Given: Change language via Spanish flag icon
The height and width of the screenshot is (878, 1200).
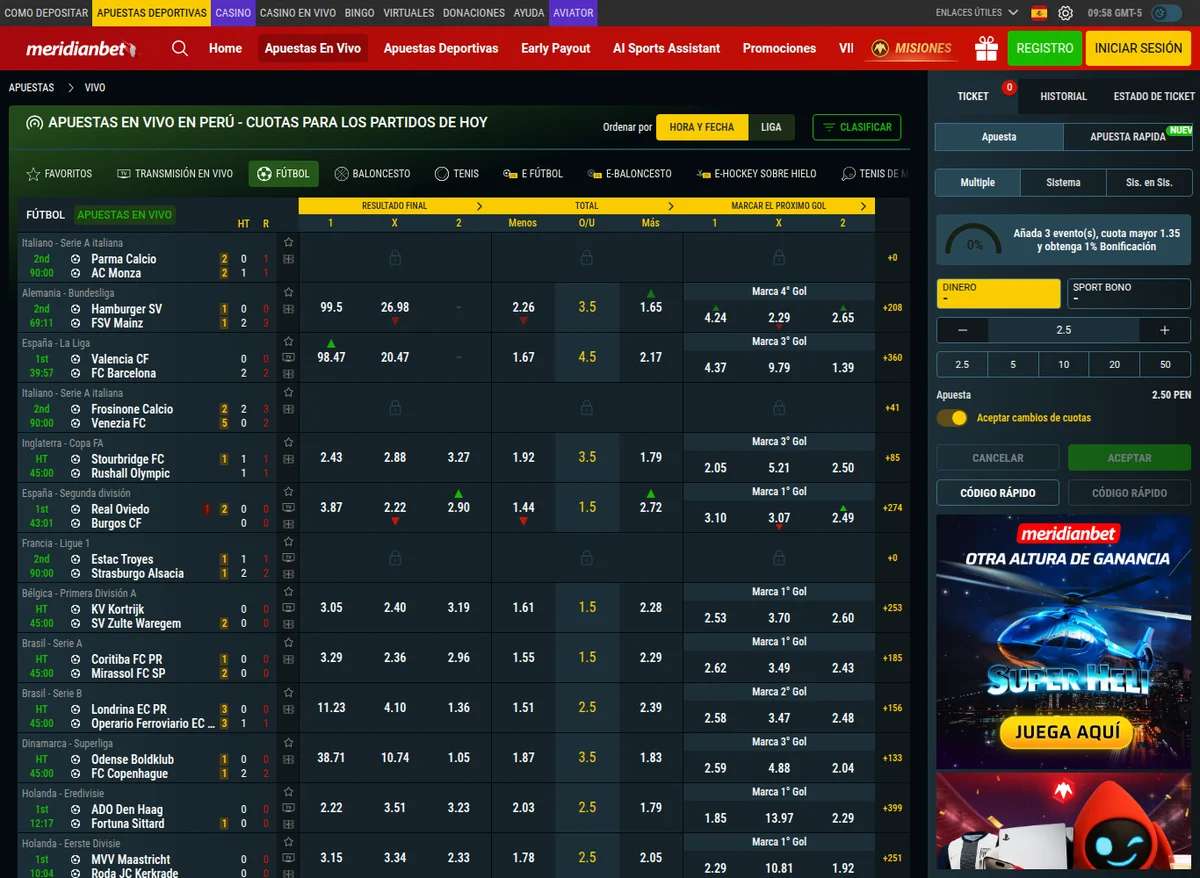Looking at the screenshot, I should click(1039, 13).
